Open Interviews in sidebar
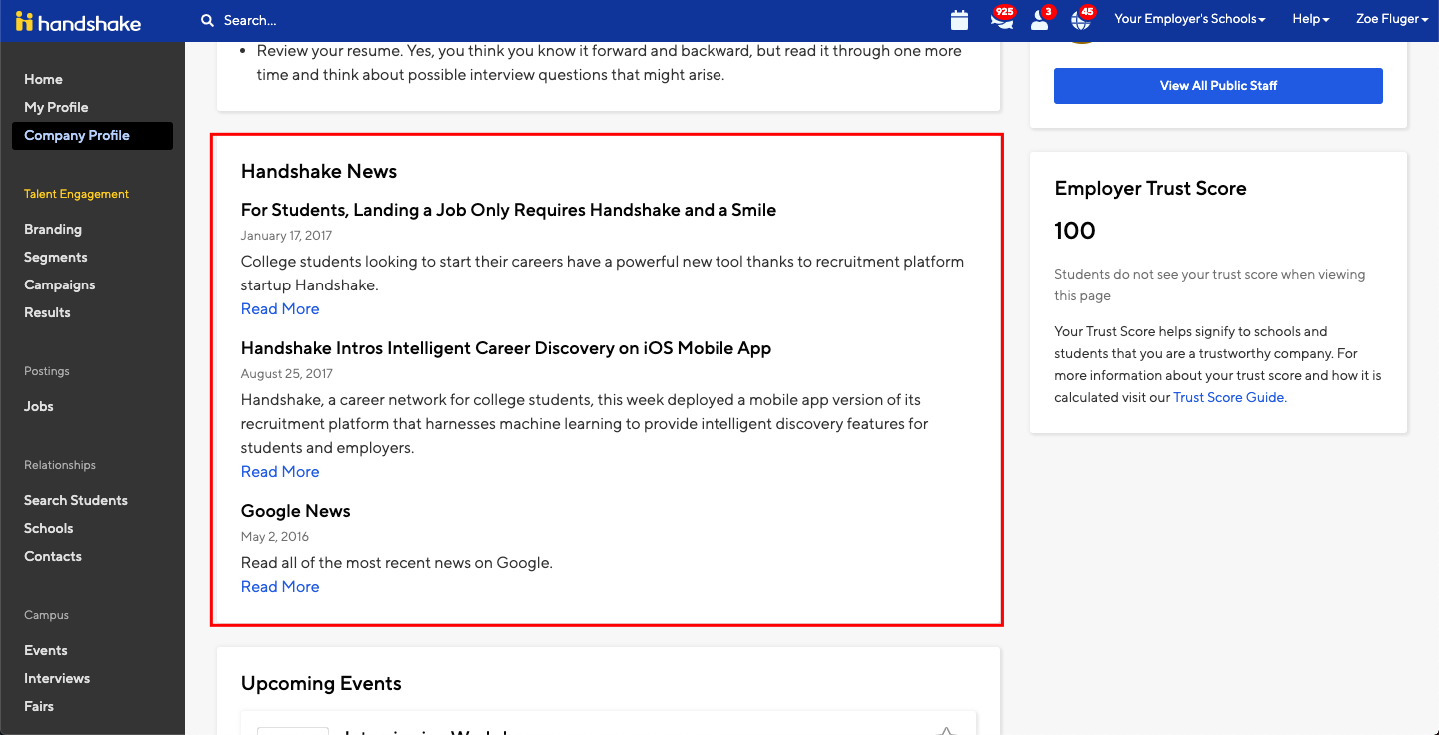The height and width of the screenshot is (735, 1439). 57,678
